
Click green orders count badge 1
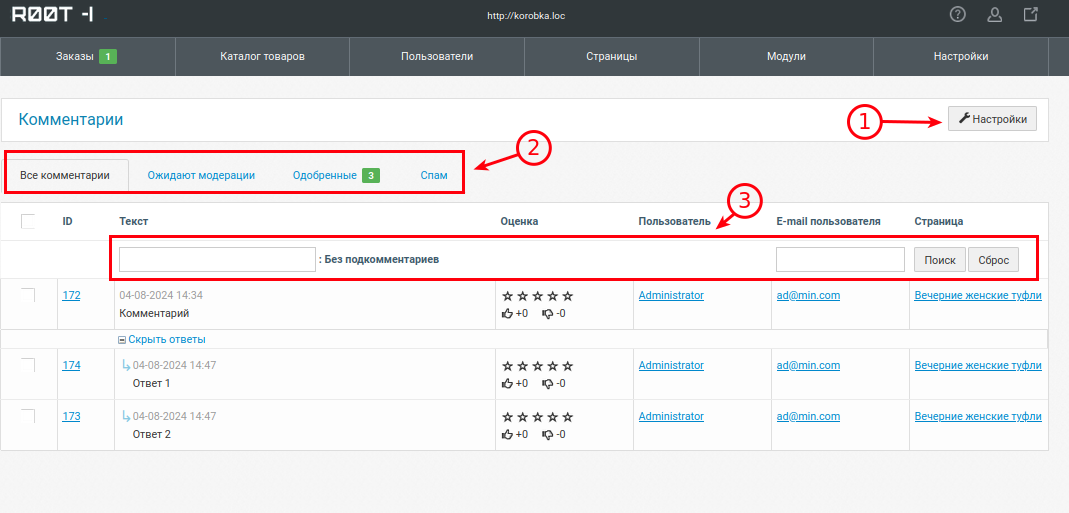click(x=108, y=57)
